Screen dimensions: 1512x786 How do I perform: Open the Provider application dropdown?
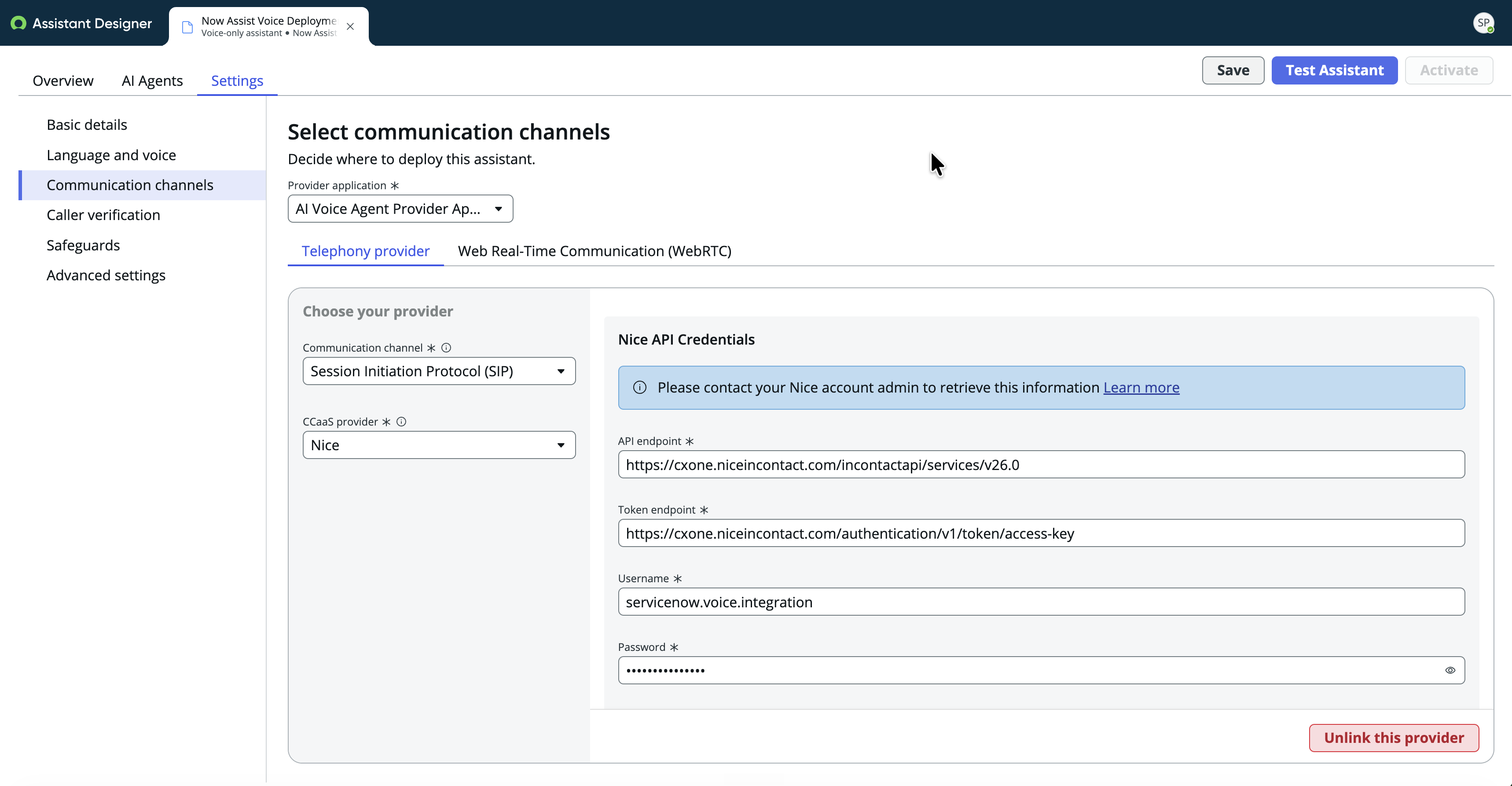point(400,209)
